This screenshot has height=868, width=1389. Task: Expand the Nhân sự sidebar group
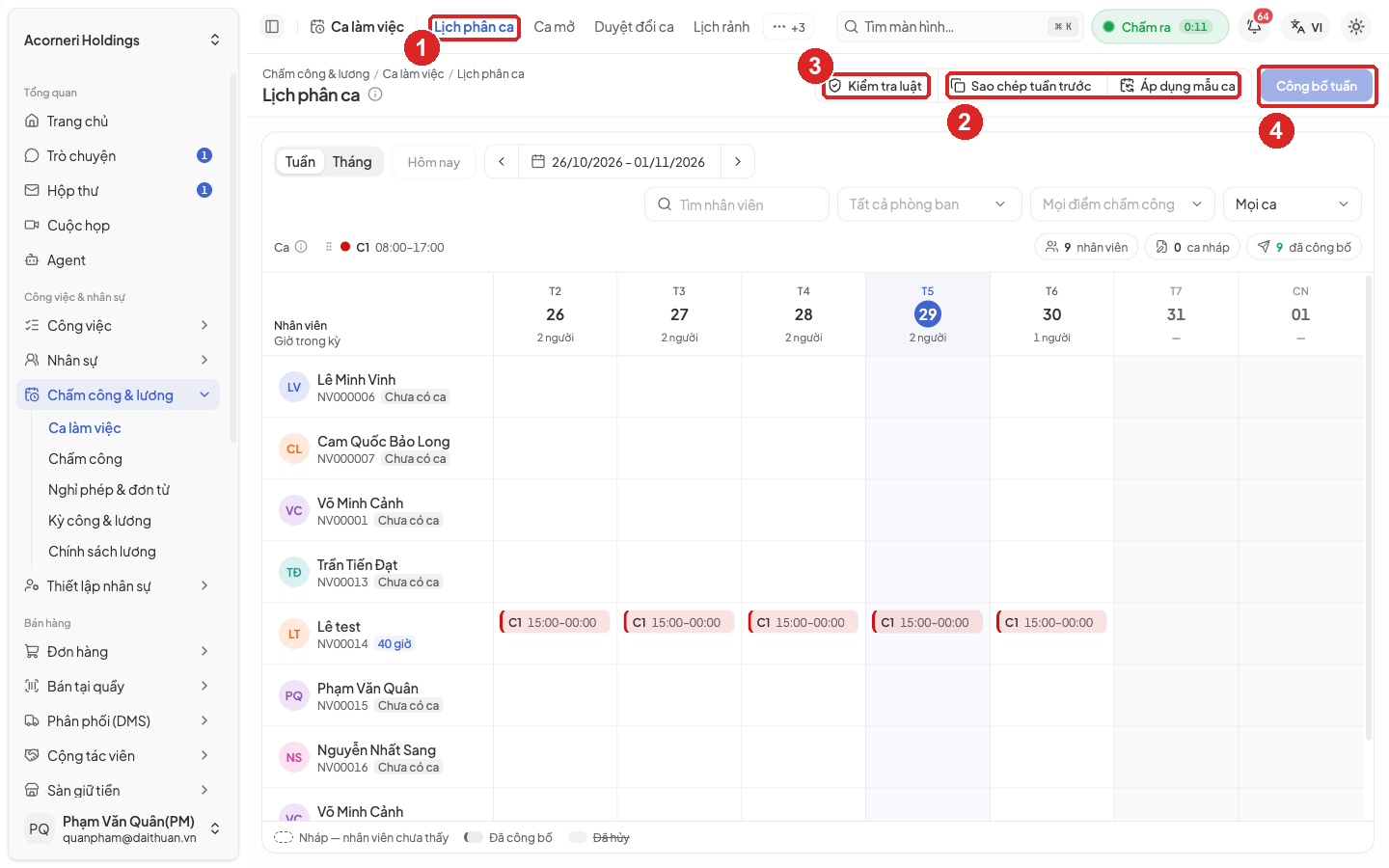(x=119, y=361)
